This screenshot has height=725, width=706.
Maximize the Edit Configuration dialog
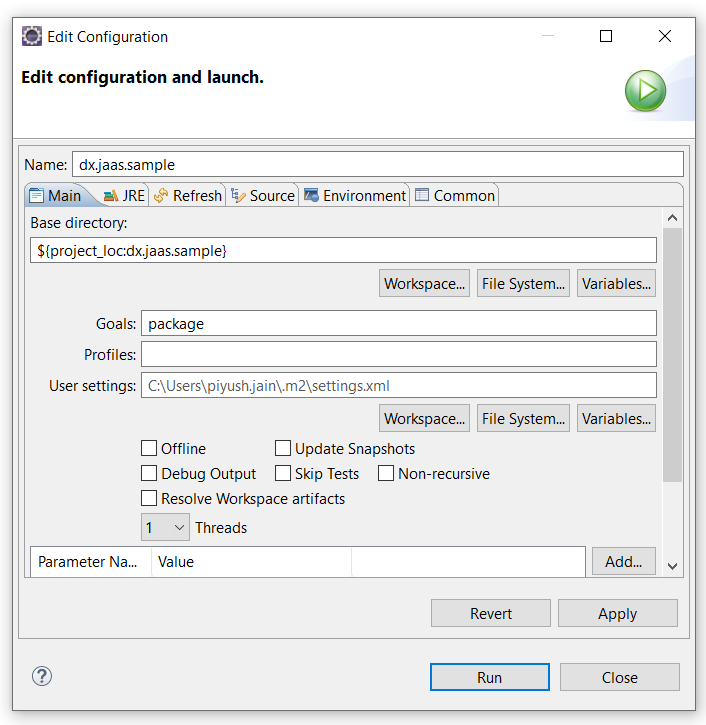point(606,36)
